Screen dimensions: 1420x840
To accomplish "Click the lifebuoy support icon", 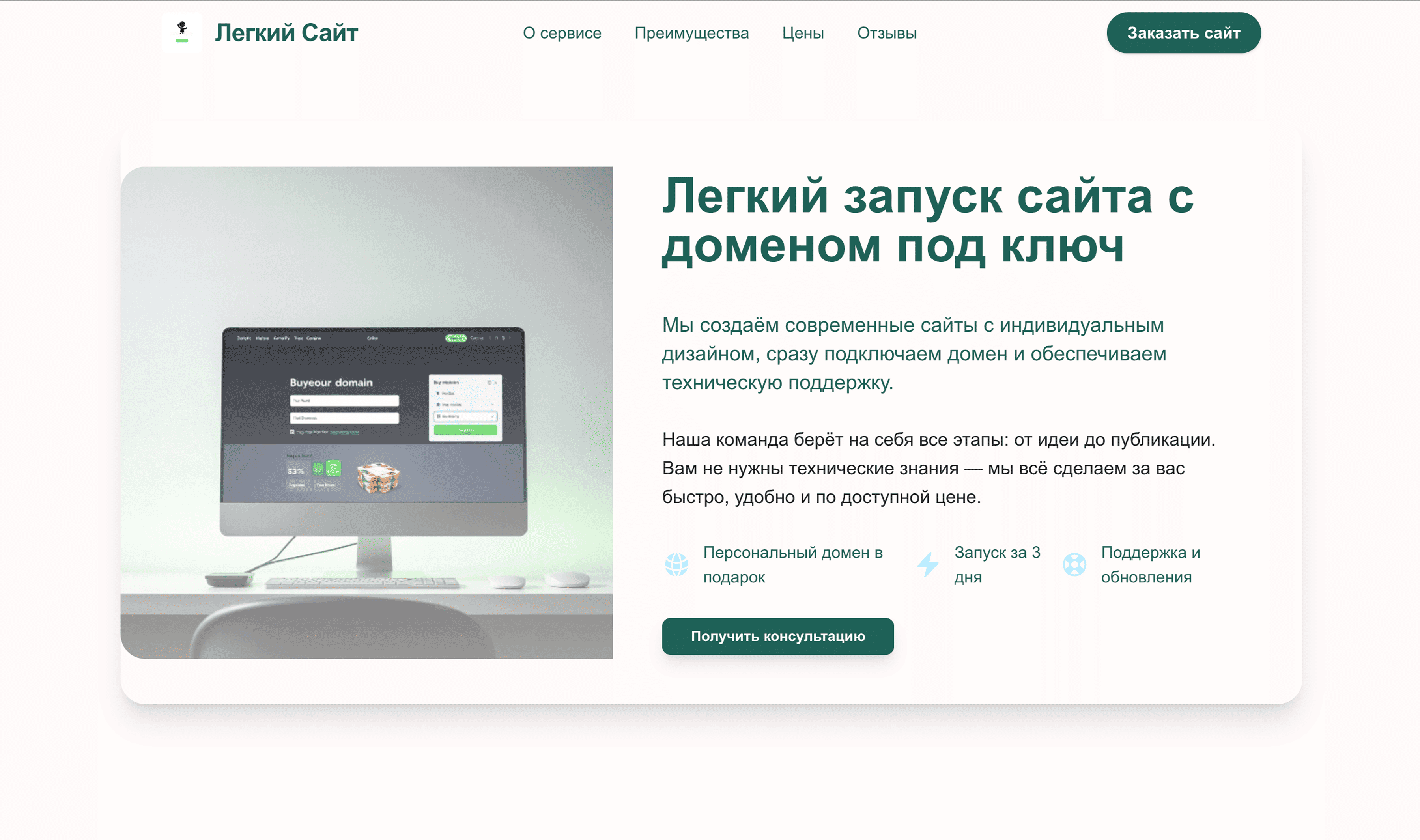I will coord(1074,564).
